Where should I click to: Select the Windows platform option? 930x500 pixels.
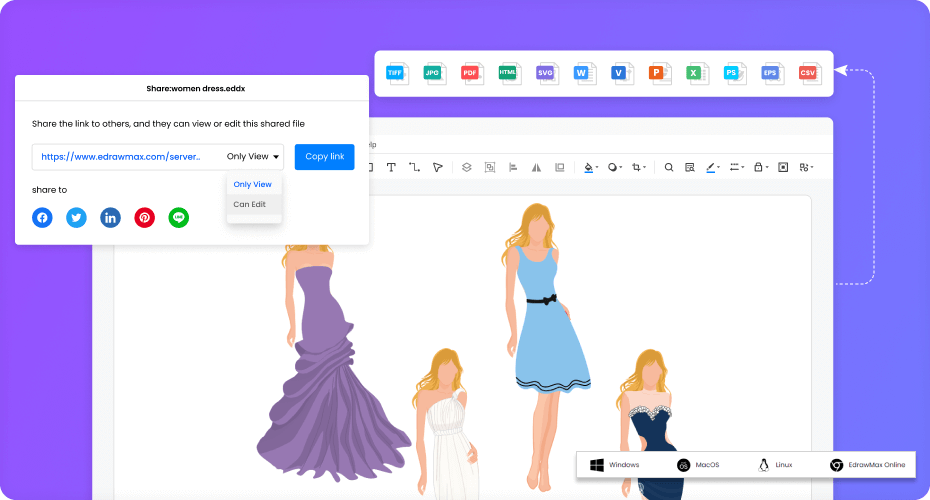(614, 465)
